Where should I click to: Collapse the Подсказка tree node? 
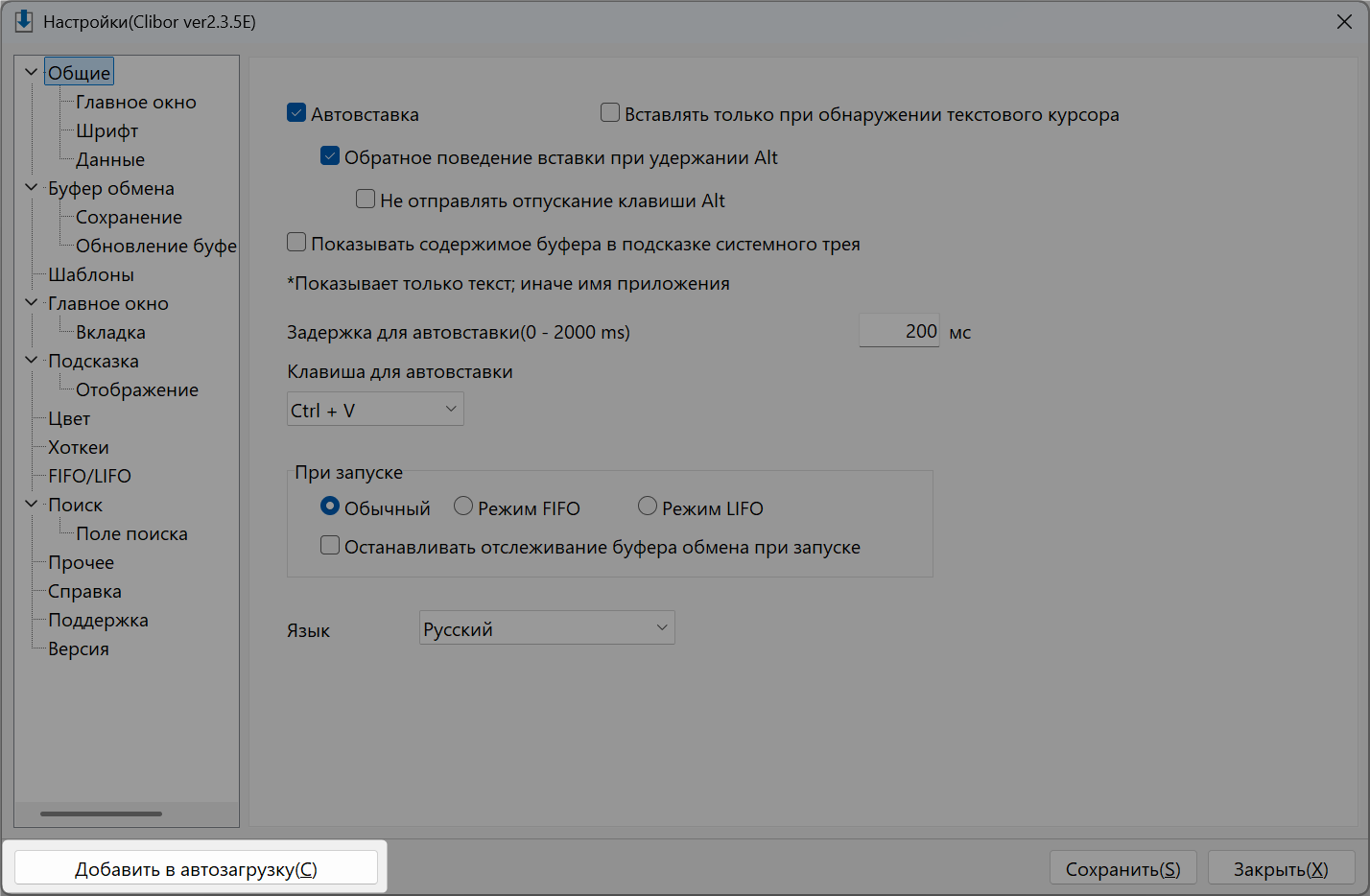pos(31,360)
